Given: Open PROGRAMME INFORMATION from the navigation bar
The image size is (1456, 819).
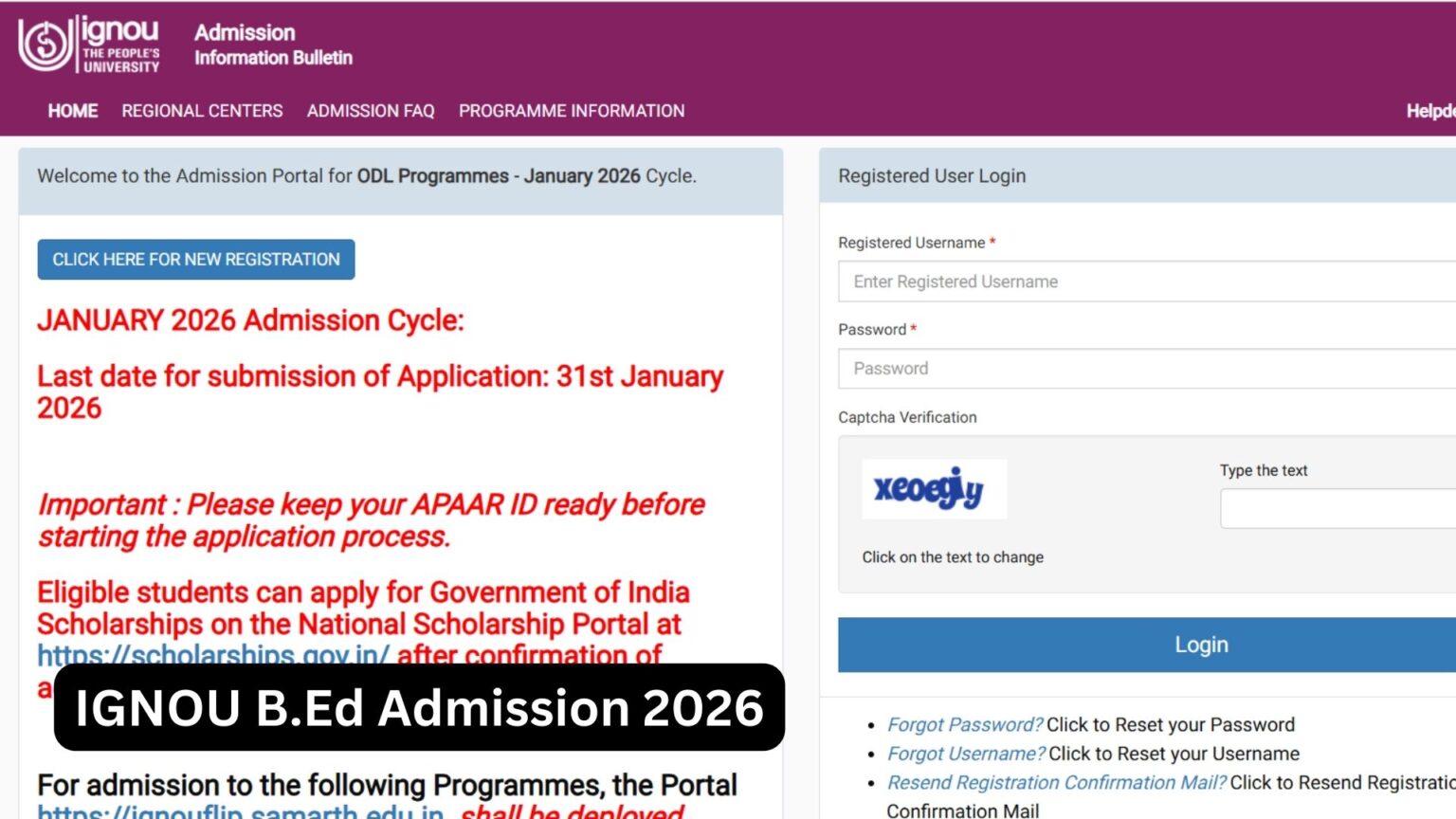Looking at the screenshot, I should (x=571, y=111).
